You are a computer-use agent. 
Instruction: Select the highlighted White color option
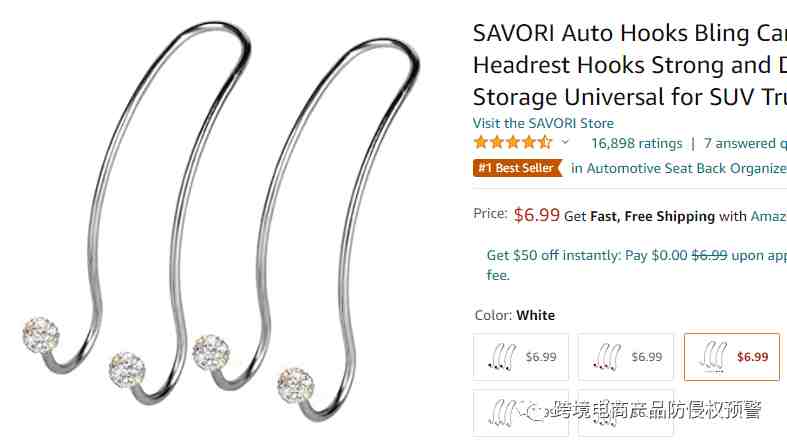(x=732, y=357)
